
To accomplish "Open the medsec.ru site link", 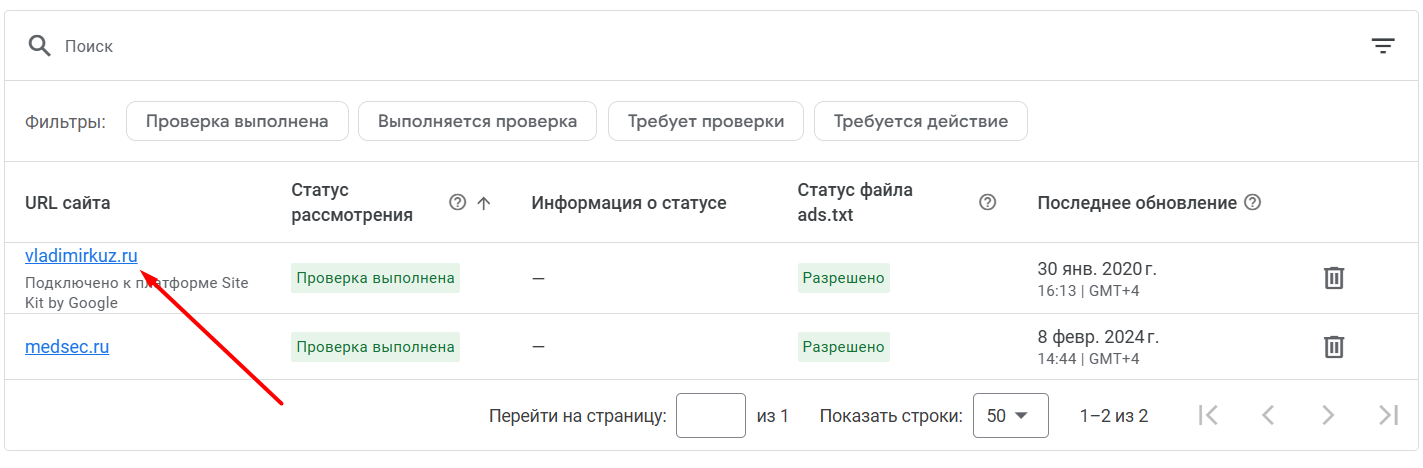I will tap(67, 347).
